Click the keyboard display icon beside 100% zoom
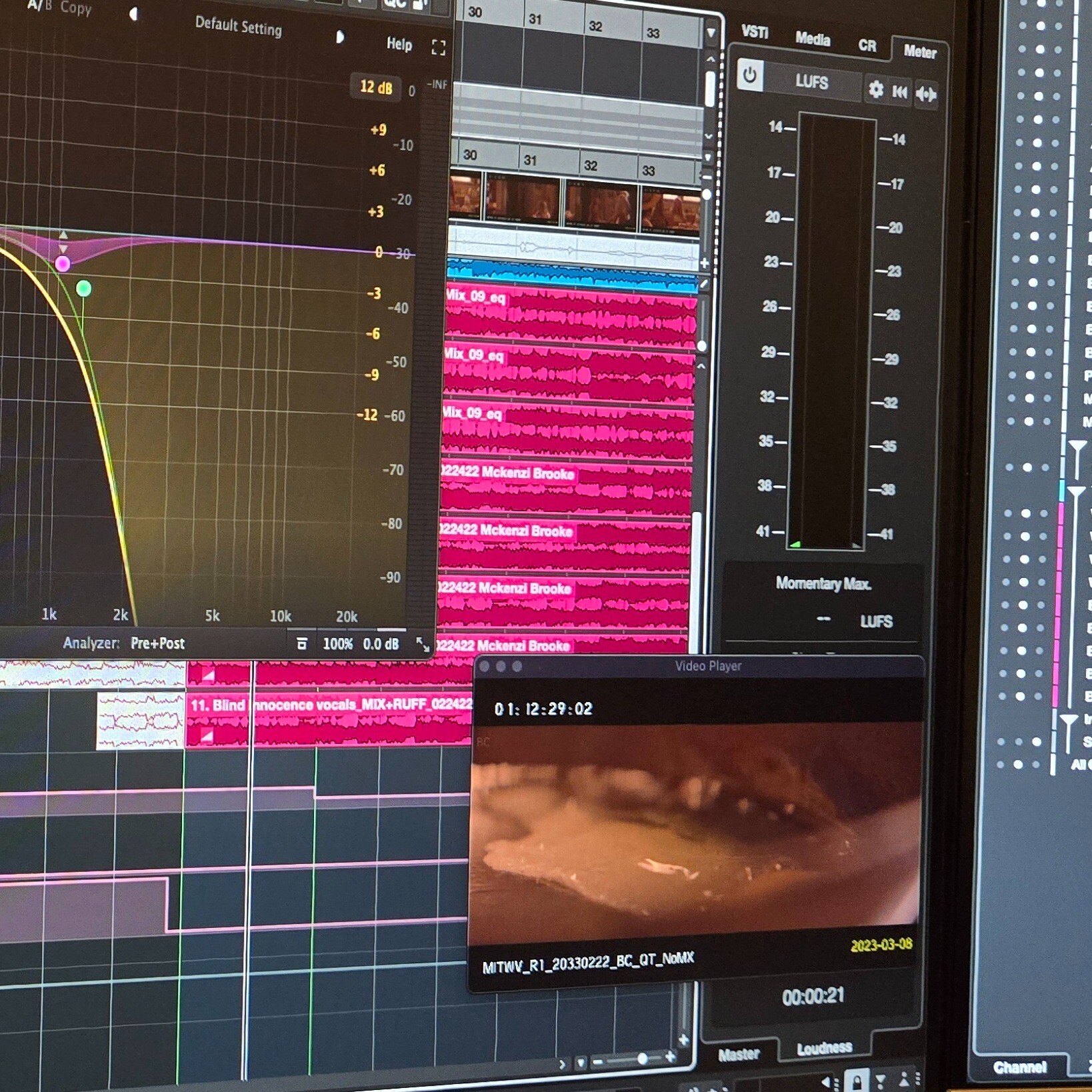Screen dimensions: 1092x1092 tap(303, 644)
